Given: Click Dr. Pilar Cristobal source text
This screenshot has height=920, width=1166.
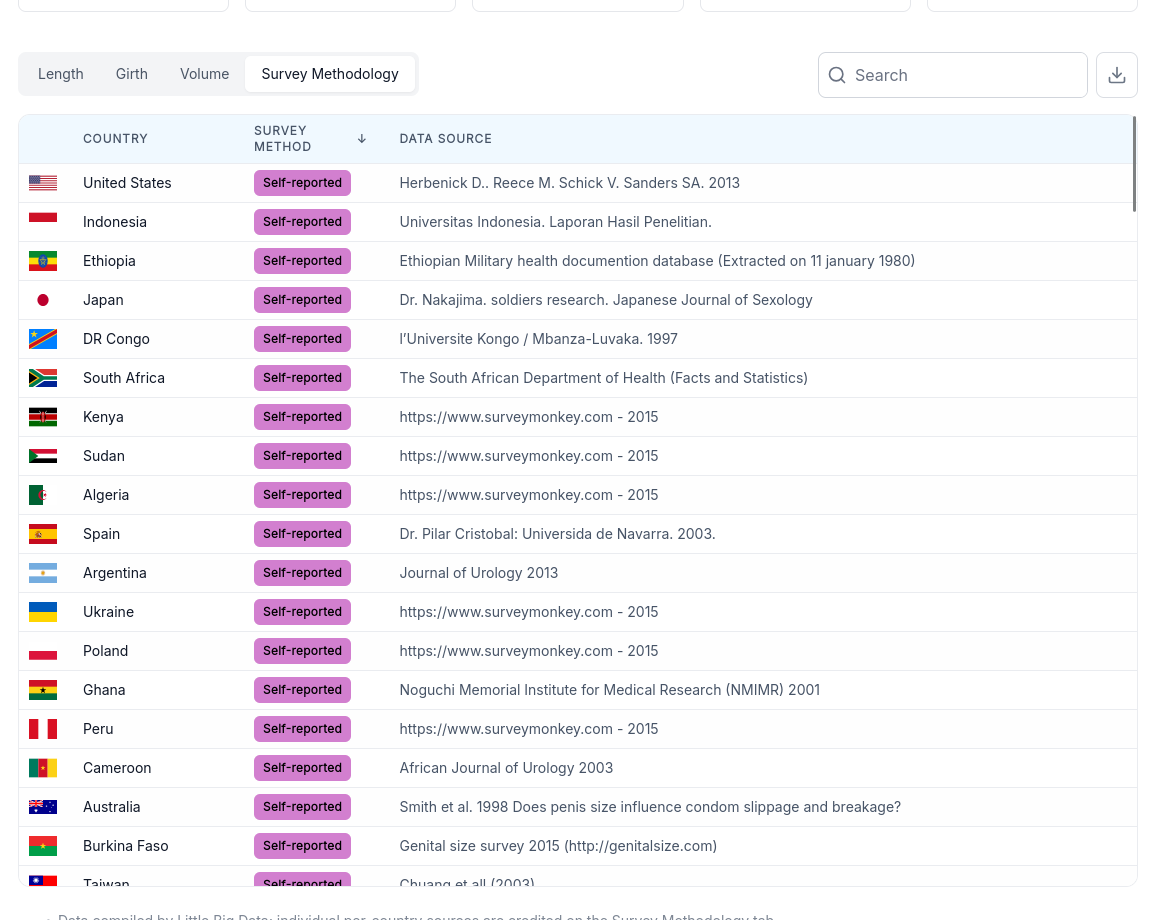Looking at the screenshot, I should [x=558, y=534].
